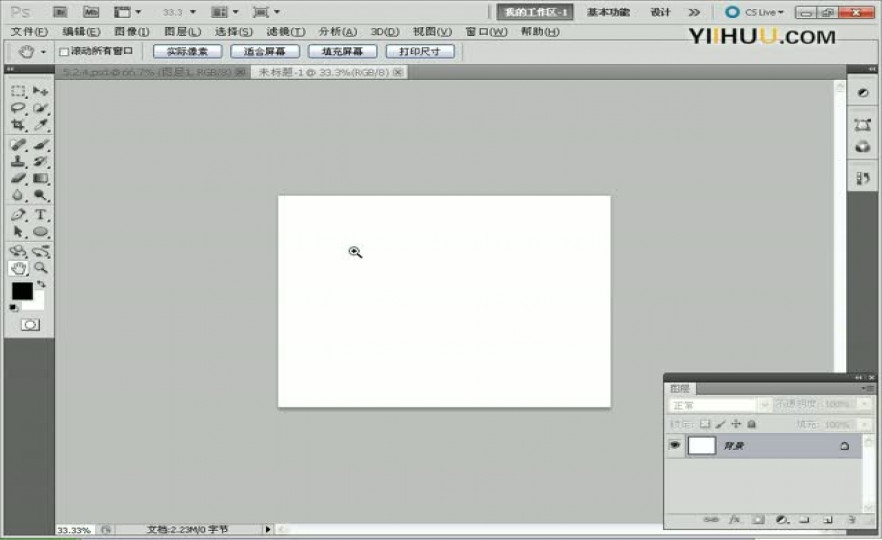The height and width of the screenshot is (540, 882).
Task: Enable 滚动所有窗口 checkbox
Action: click(x=64, y=52)
